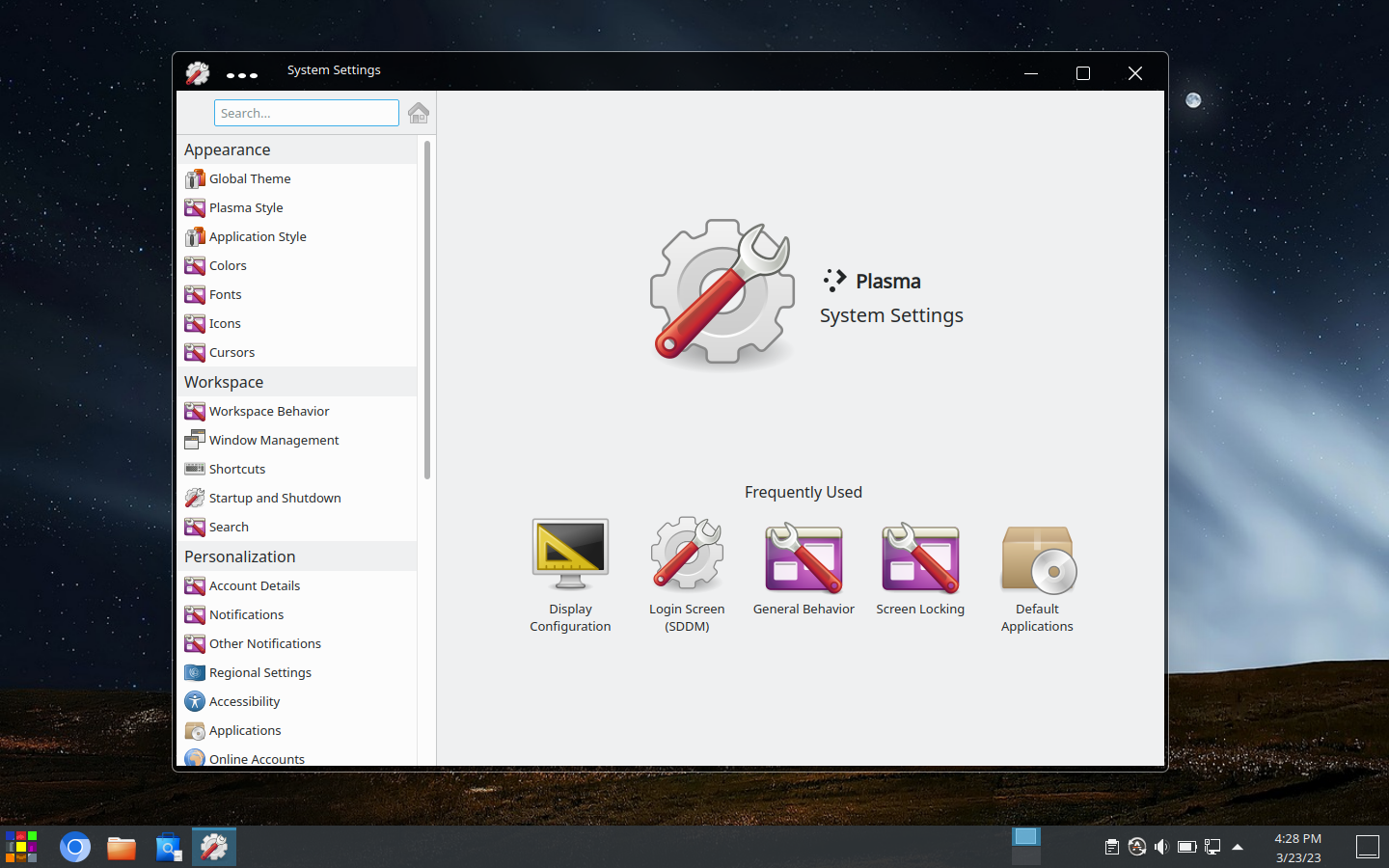Open the volume control tray icon
This screenshot has width=1389, height=868.
[x=1161, y=847]
